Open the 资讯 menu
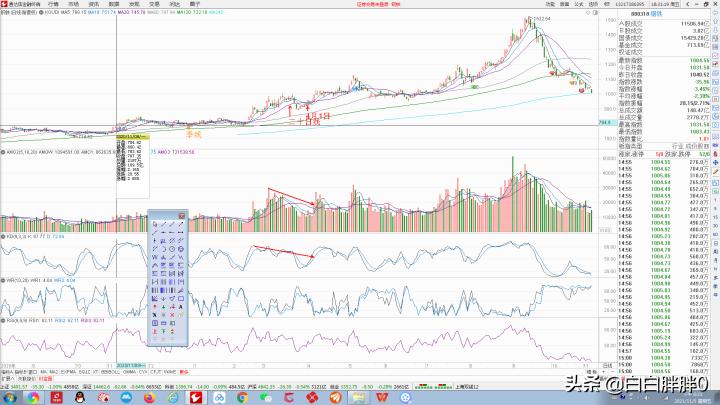This screenshot has width=720, height=405. [x=94, y=4]
